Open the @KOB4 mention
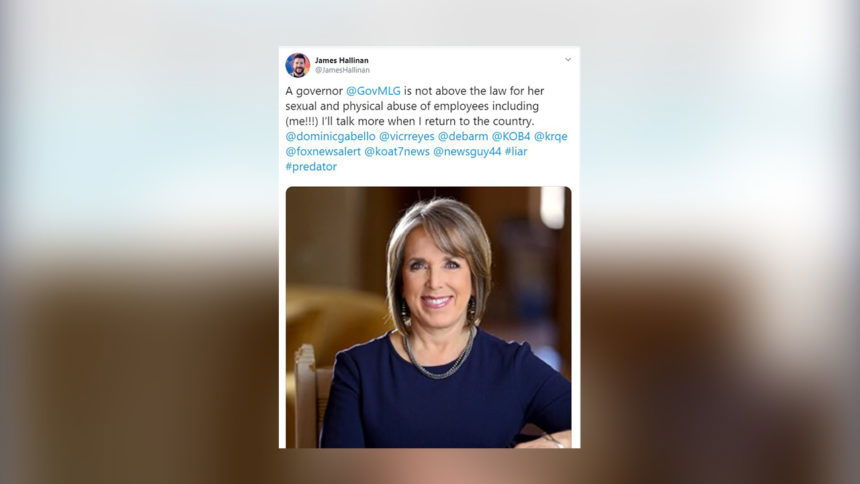Screen dimensions: 860x484 point(511,136)
